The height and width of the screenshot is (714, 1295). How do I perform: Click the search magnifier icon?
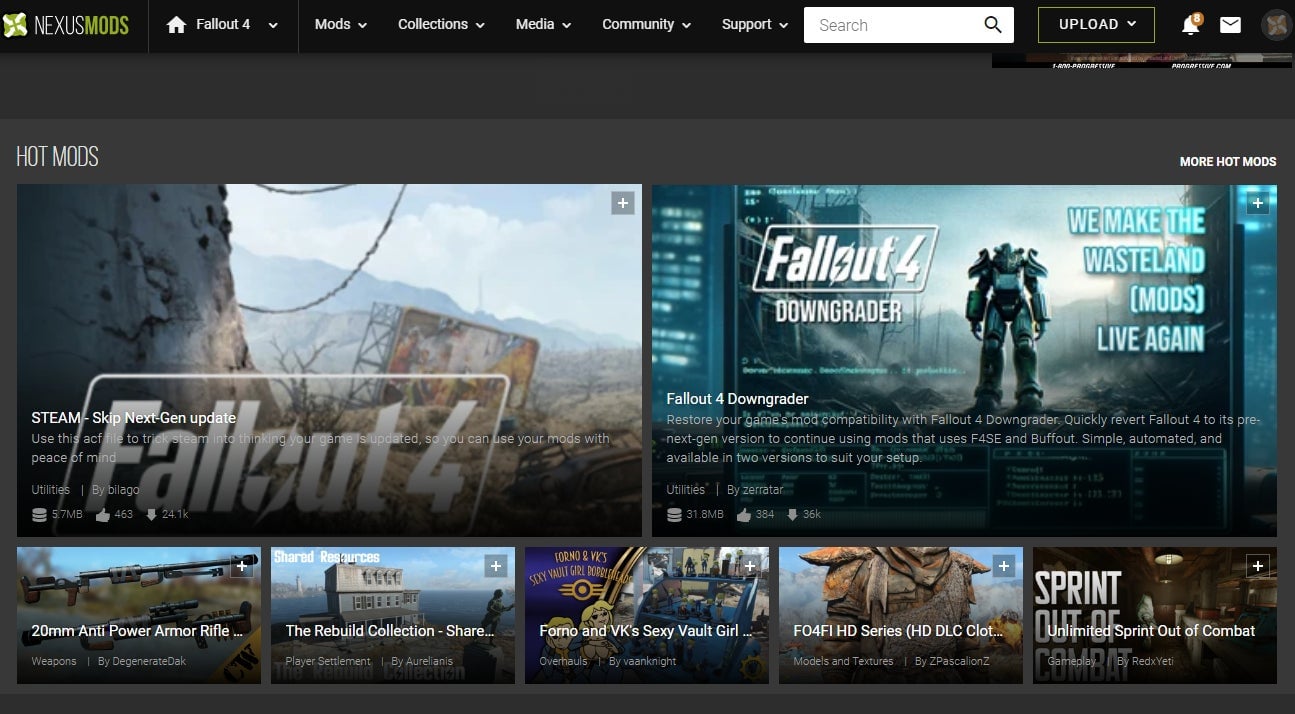[x=991, y=24]
